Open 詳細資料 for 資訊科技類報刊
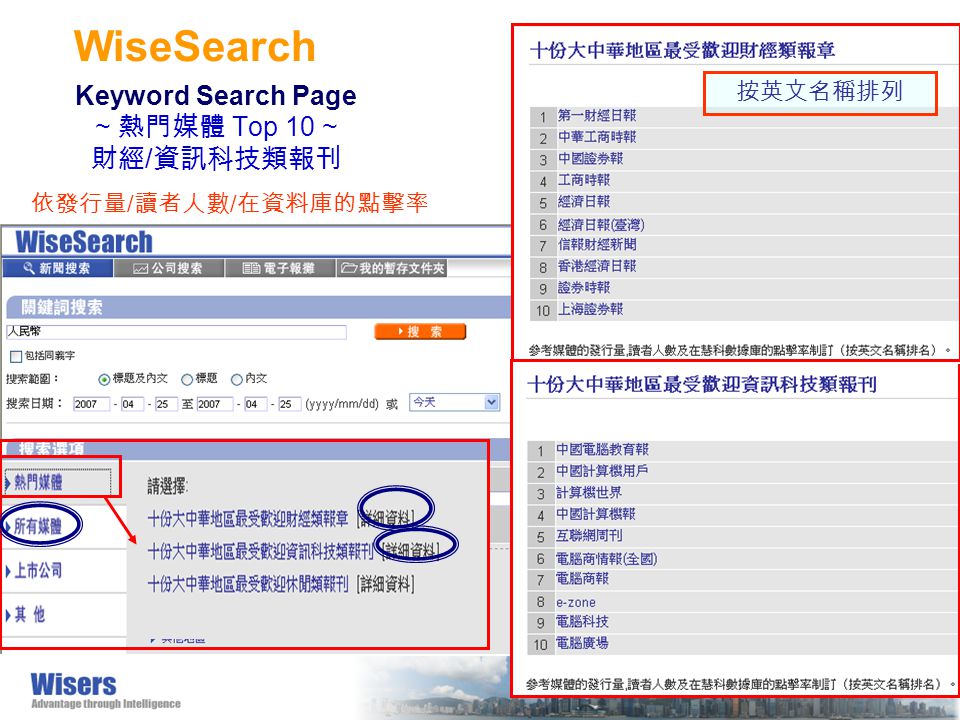This screenshot has height=720, width=960. 411,551
